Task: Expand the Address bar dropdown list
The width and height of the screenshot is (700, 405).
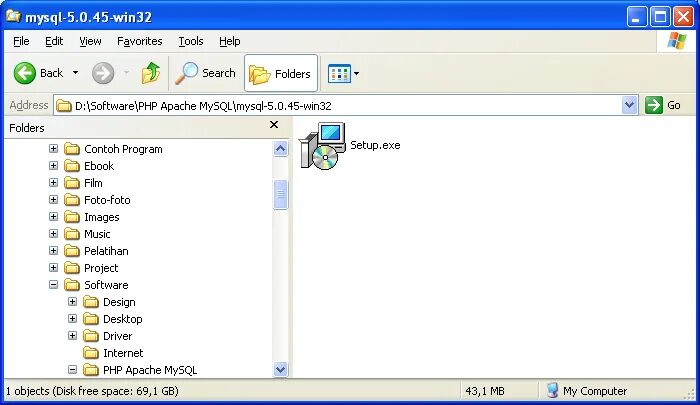Action: (x=629, y=105)
